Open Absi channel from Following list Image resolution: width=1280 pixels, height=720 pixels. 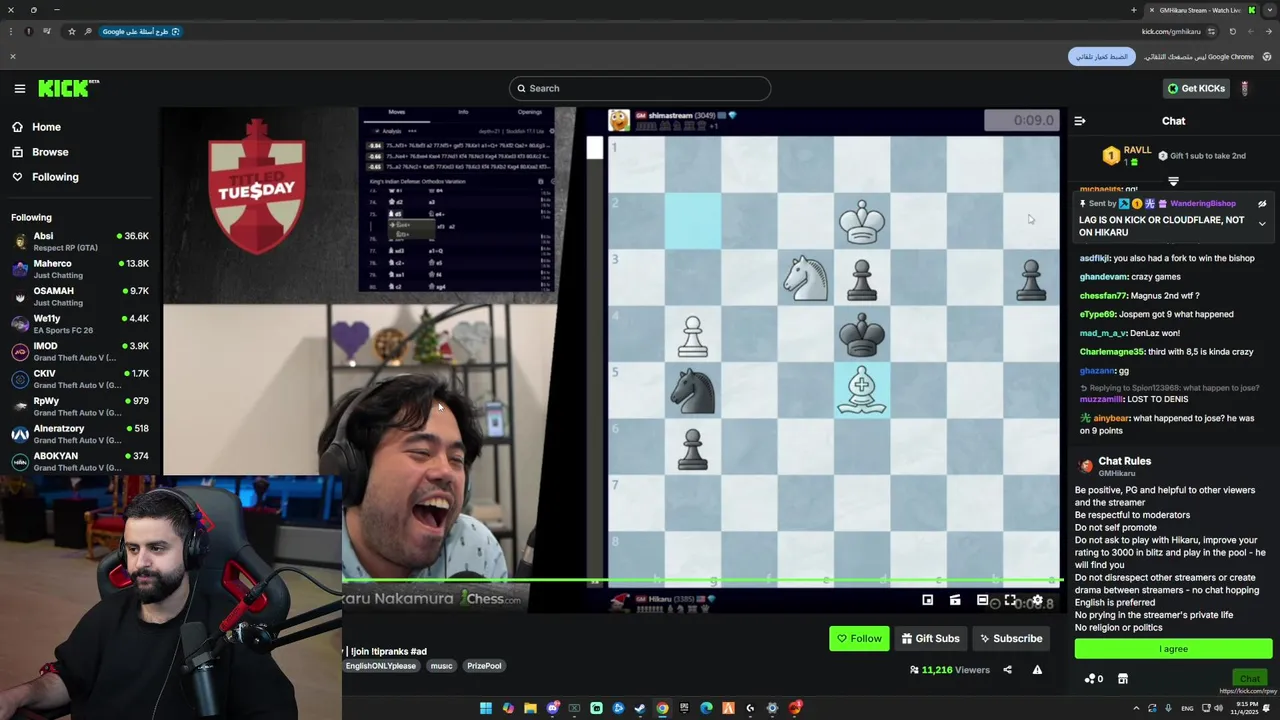(x=80, y=241)
